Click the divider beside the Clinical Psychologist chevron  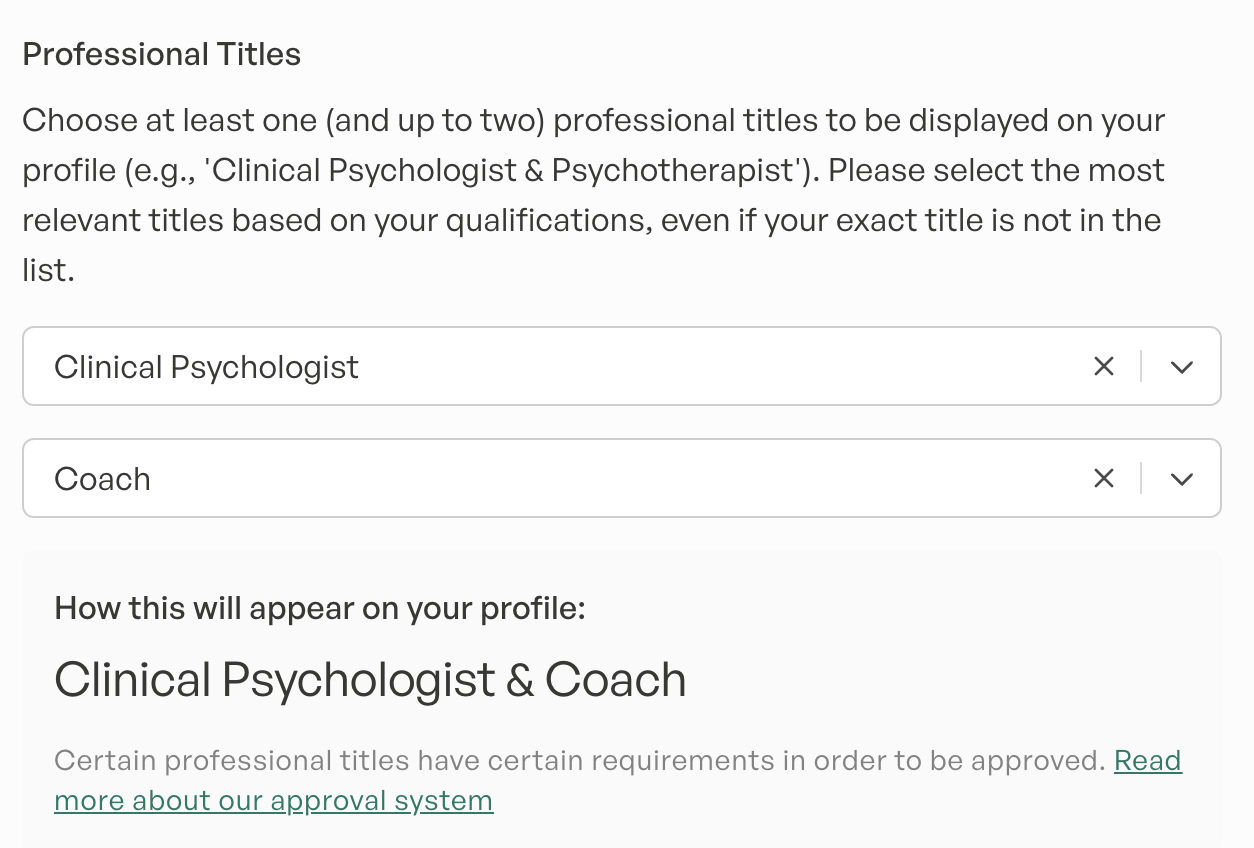coord(1141,367)
